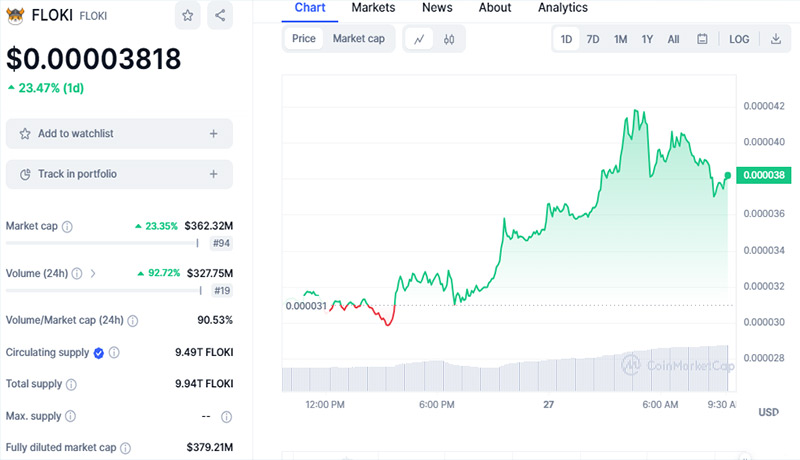Open the calendar date range picker
The width and height of the screenshot is (800, 460).
pyautogui.click(x=702, y=39)
